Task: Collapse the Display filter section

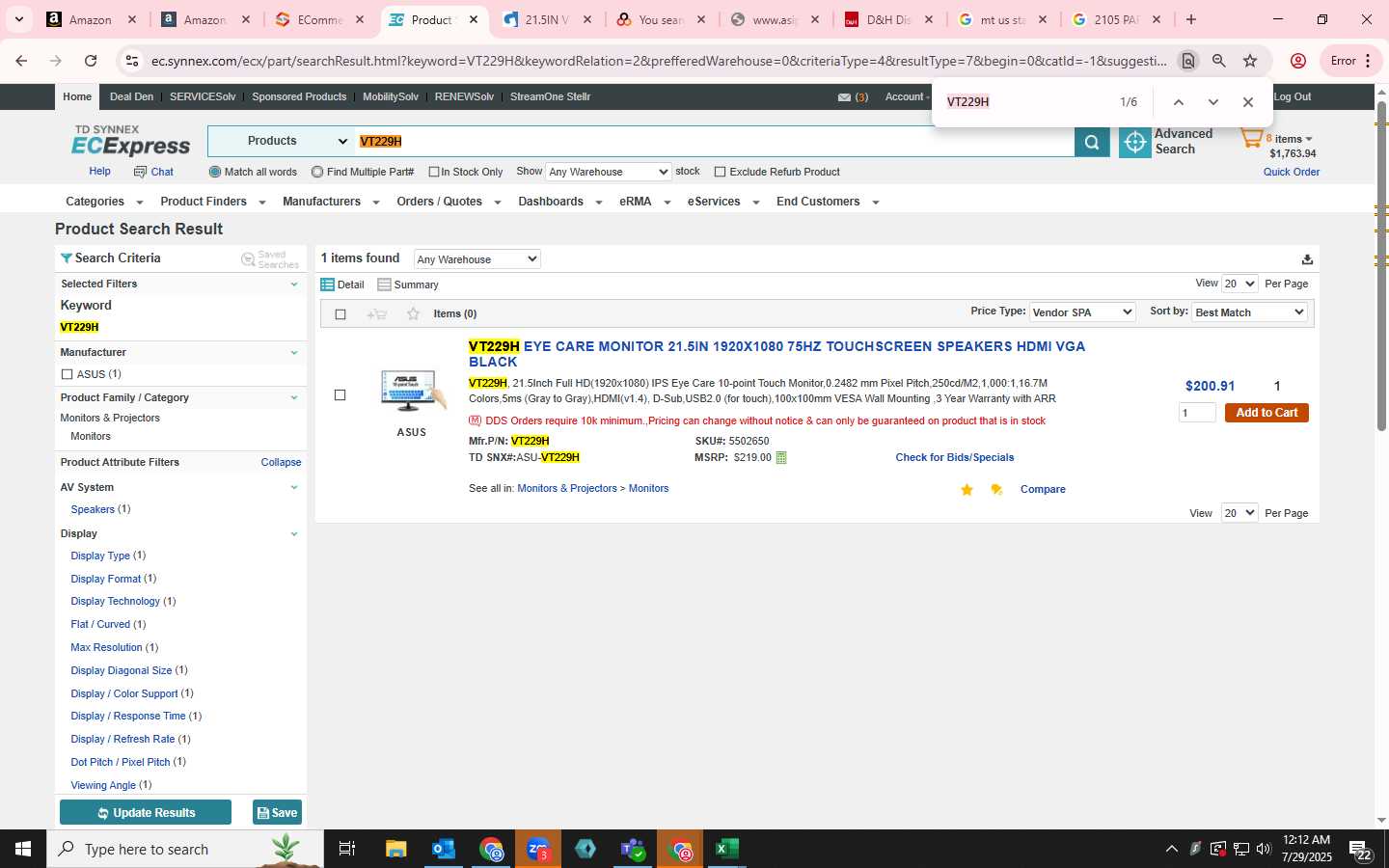Action: point(294,534)
